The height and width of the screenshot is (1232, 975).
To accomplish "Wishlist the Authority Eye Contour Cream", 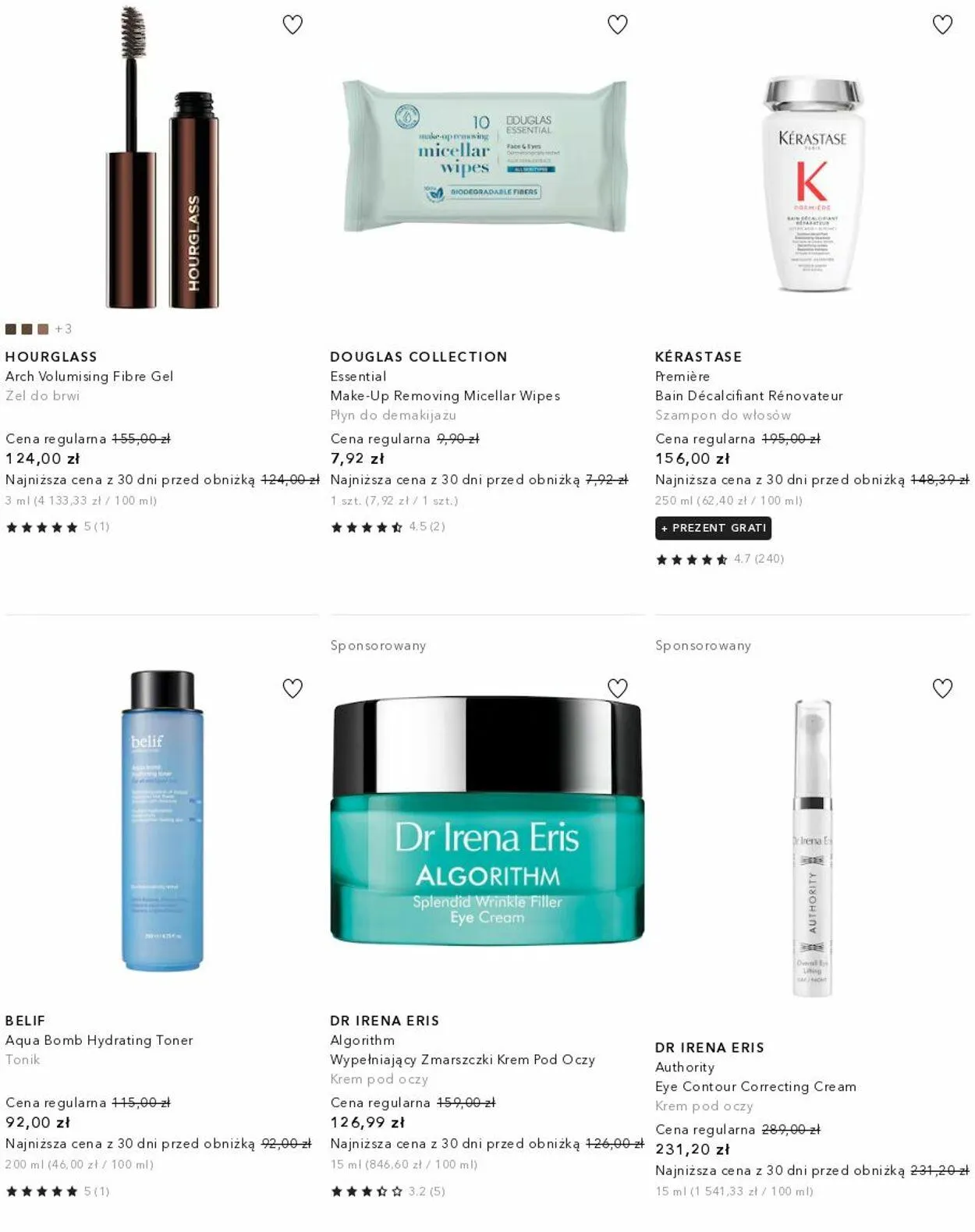I will [x=943, y=689].
